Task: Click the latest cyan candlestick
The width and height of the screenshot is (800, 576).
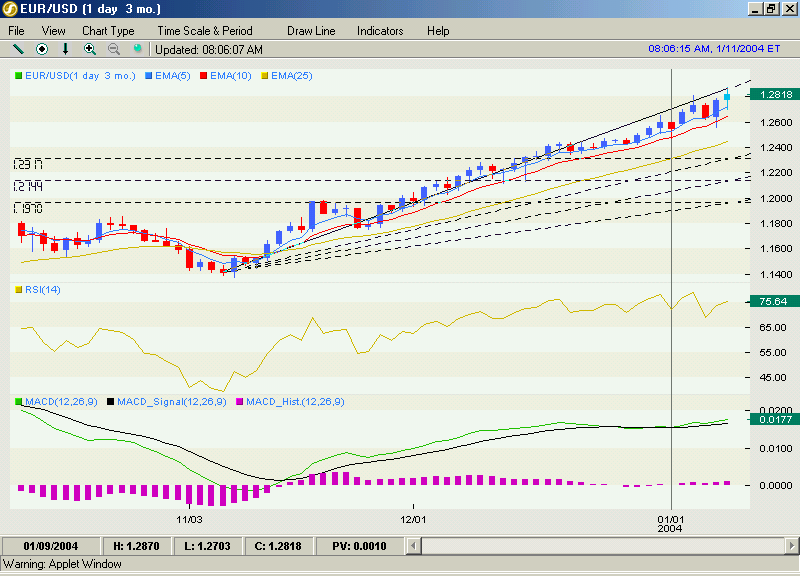Action: point(727,97)
